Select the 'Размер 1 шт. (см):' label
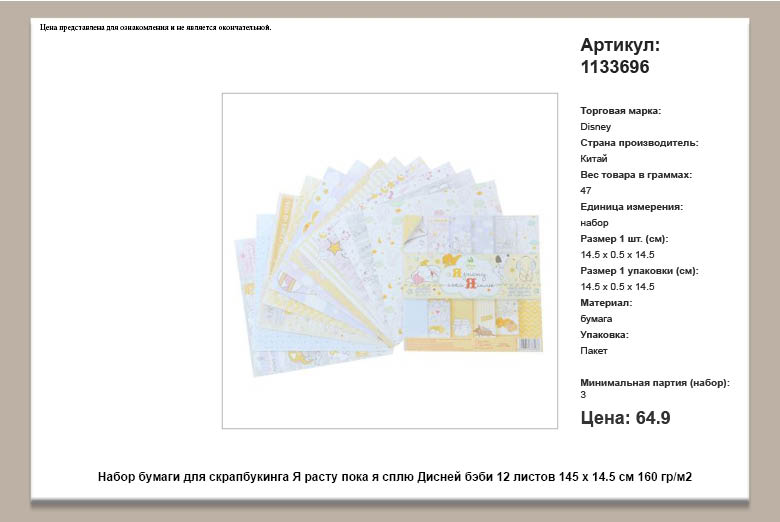The image size is (780, 522). pyautogui.click(x=624, y=239)
